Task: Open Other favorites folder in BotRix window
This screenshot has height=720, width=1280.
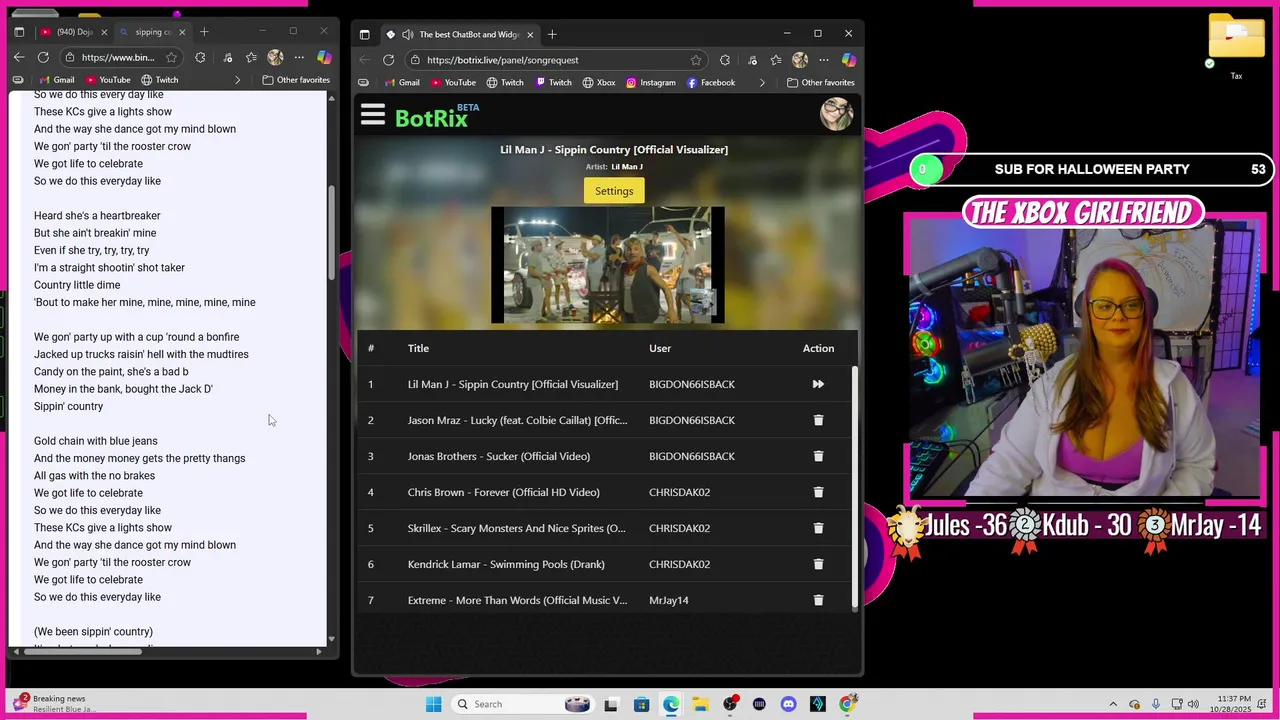Action: pos(820,83)
